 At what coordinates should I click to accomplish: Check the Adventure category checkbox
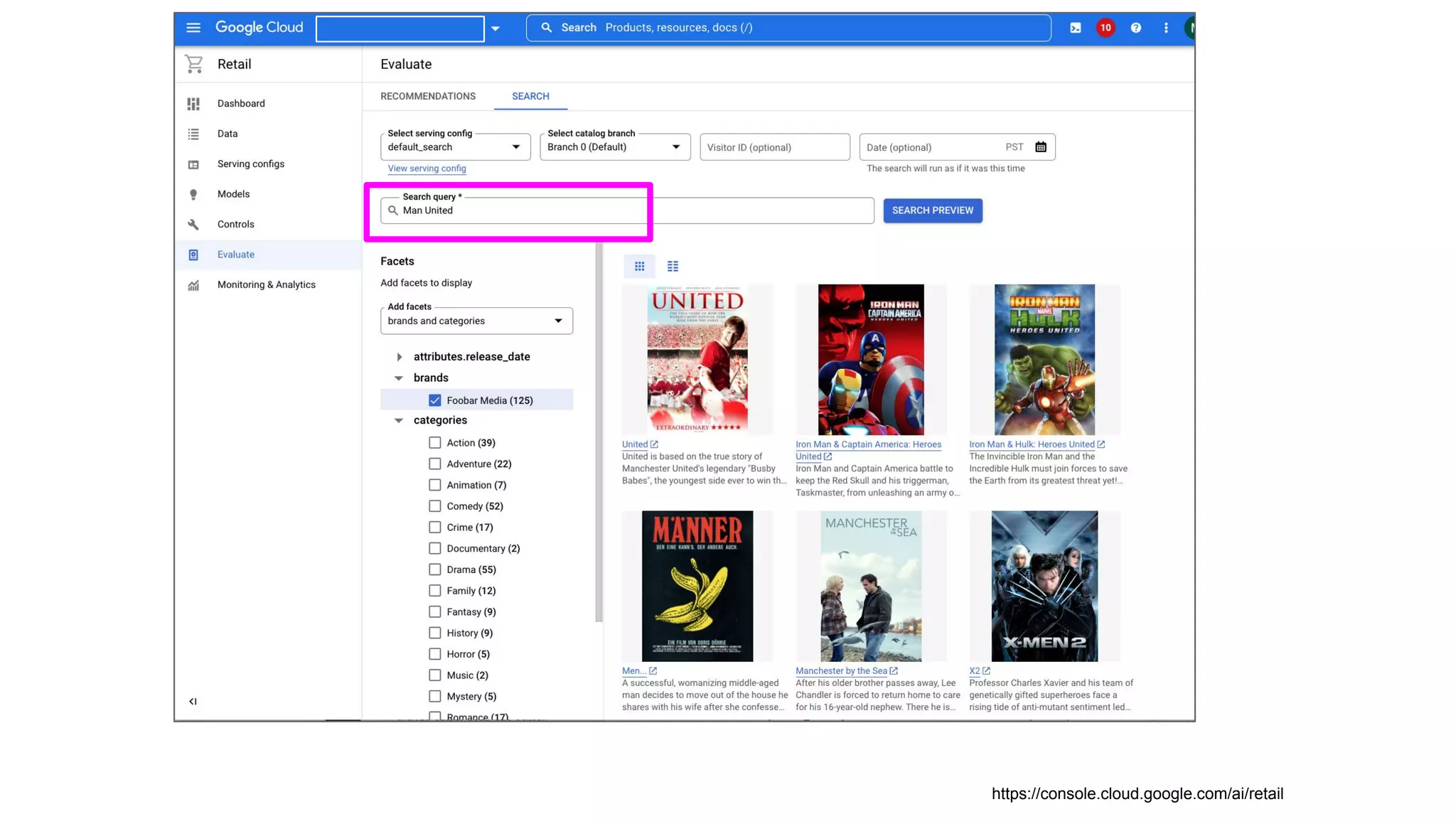434,464
